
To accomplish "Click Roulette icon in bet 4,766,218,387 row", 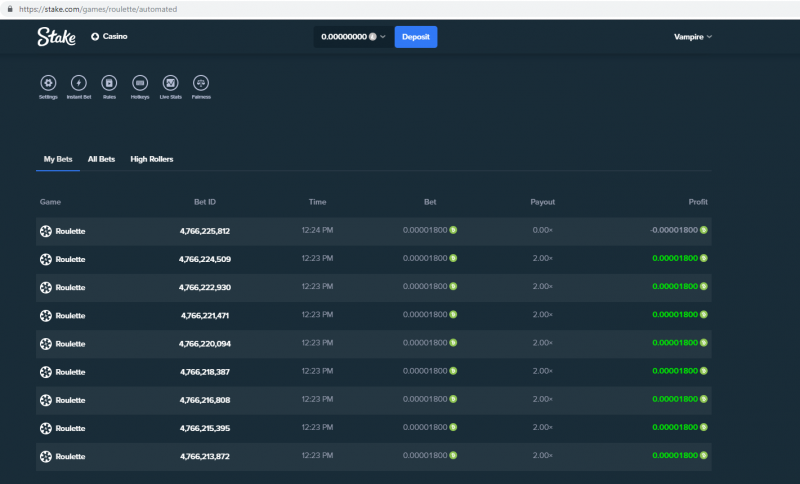I will click(x=46, y=372).
